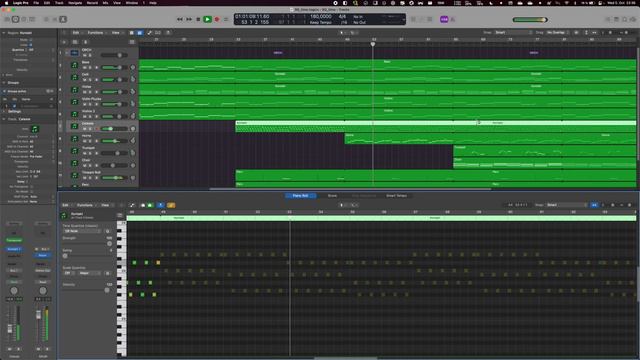Solo the Cello track
This screenshot has height=360, width=640.
click(90, 80)
